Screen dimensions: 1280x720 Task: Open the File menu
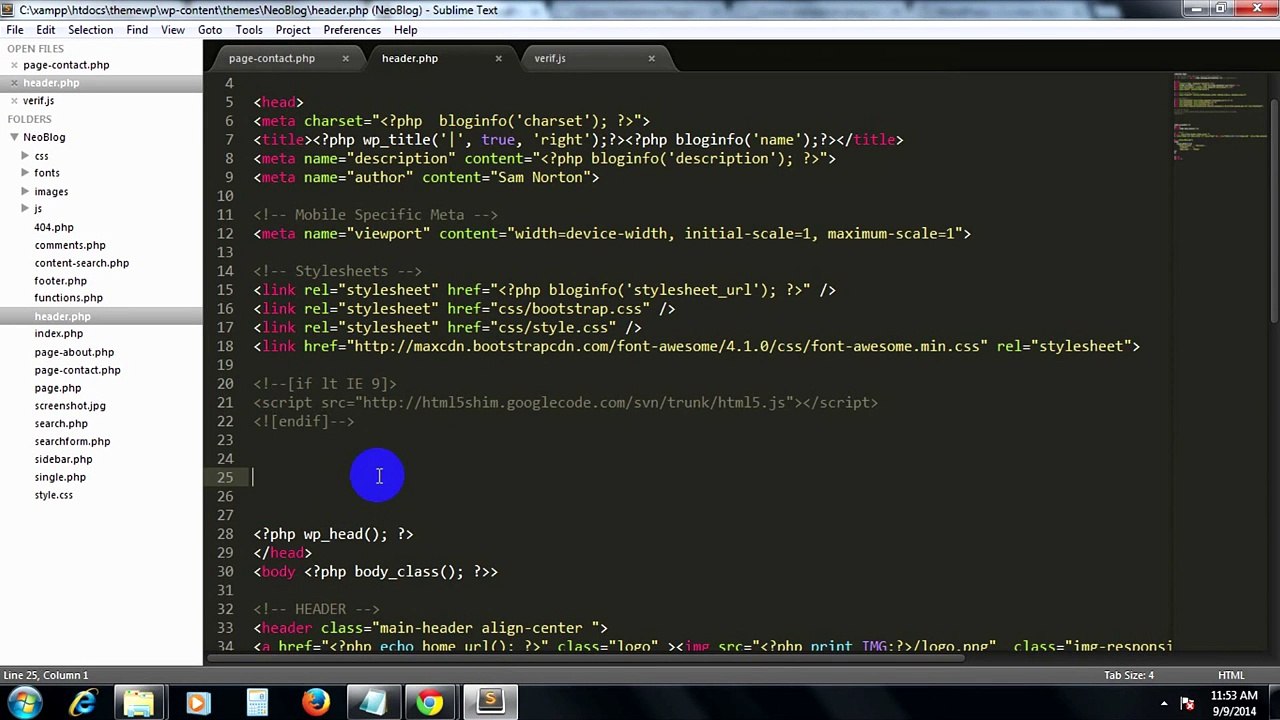pyautogui.click(x=15, y=30)
